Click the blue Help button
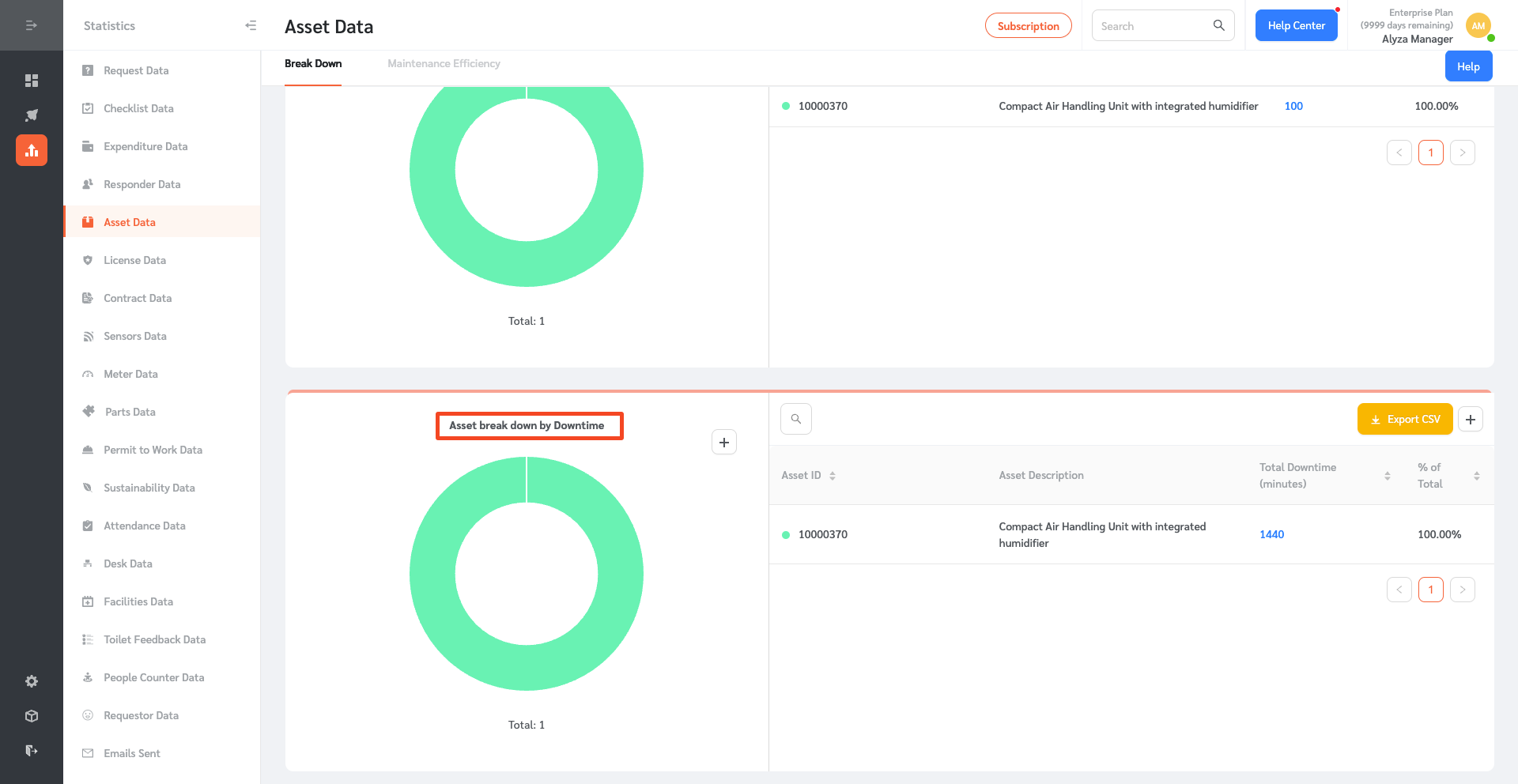 tap(1468, 66)
